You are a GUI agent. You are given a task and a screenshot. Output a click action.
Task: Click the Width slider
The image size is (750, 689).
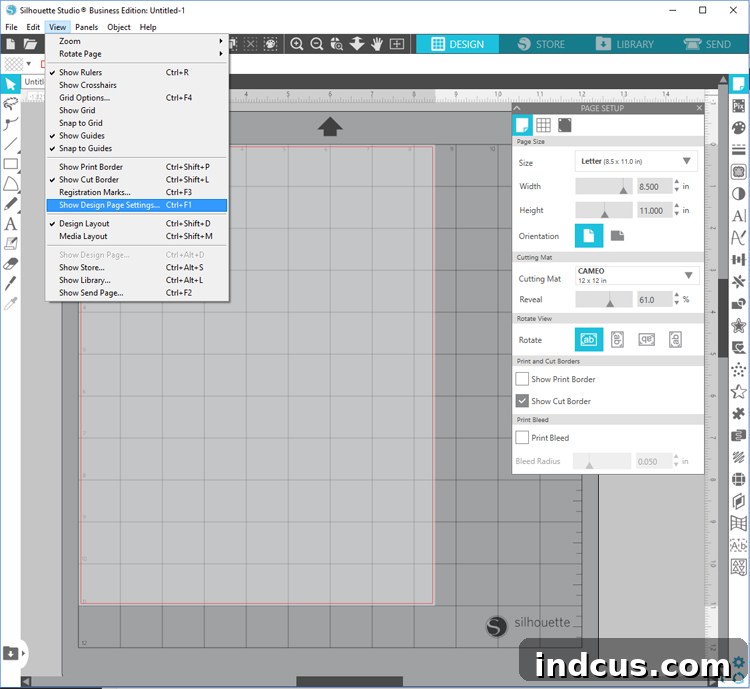(604, 187)
